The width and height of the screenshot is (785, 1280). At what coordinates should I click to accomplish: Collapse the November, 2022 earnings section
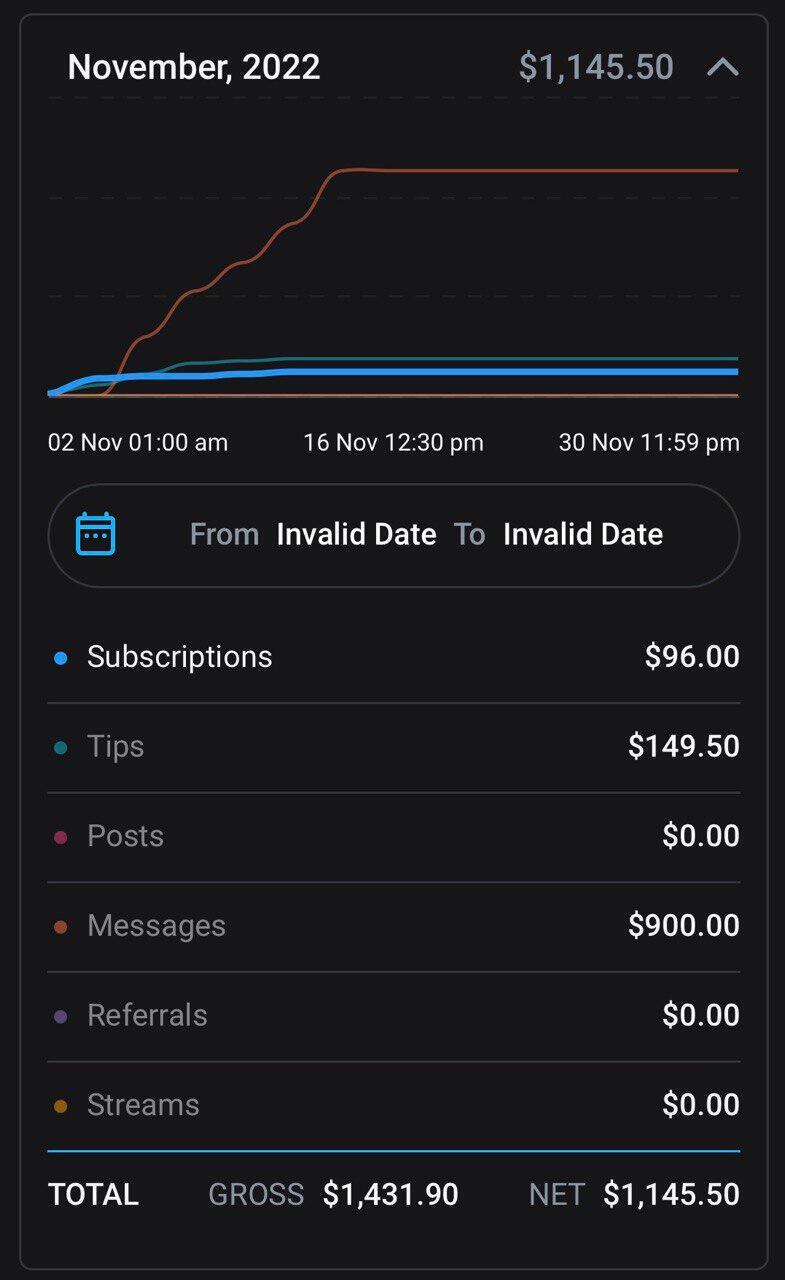722,67
